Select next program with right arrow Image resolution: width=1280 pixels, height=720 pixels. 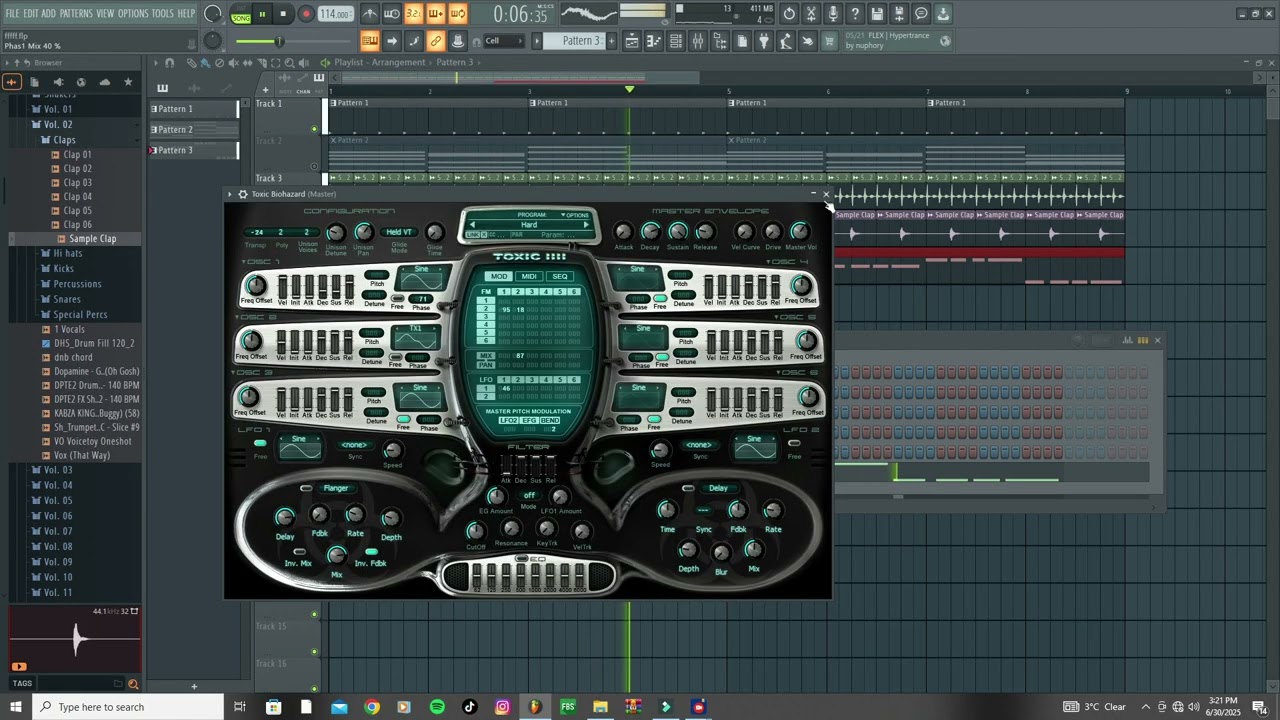pyautogui.click(x=586, y=225)
